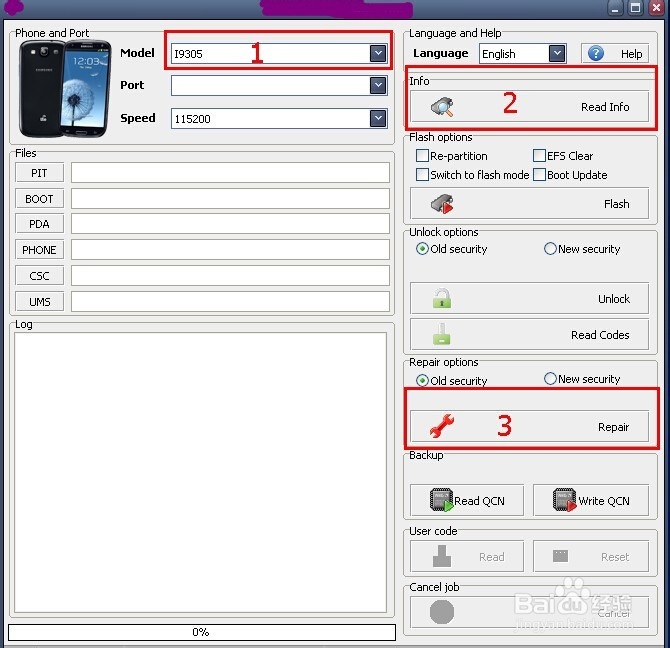Viewport: 670px width, 648px height.
Task: Maximize the application window
Action: pyautogui.click(x=636, y=8)
